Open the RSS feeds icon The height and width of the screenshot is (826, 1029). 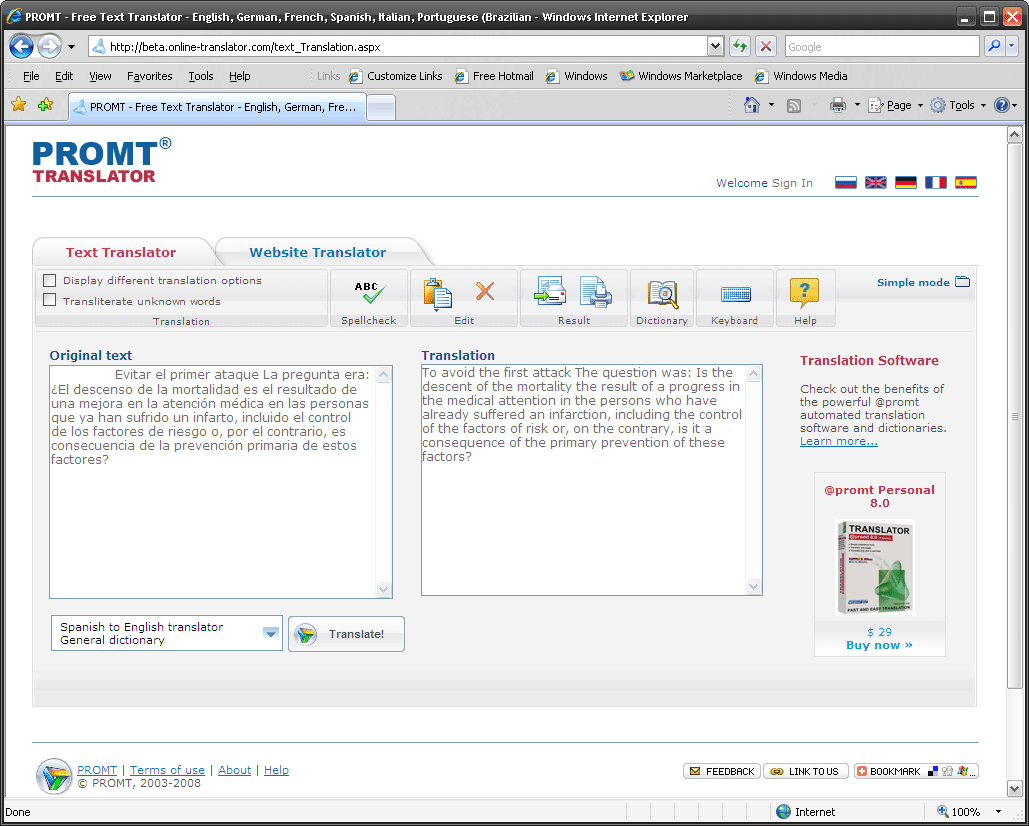794,106
